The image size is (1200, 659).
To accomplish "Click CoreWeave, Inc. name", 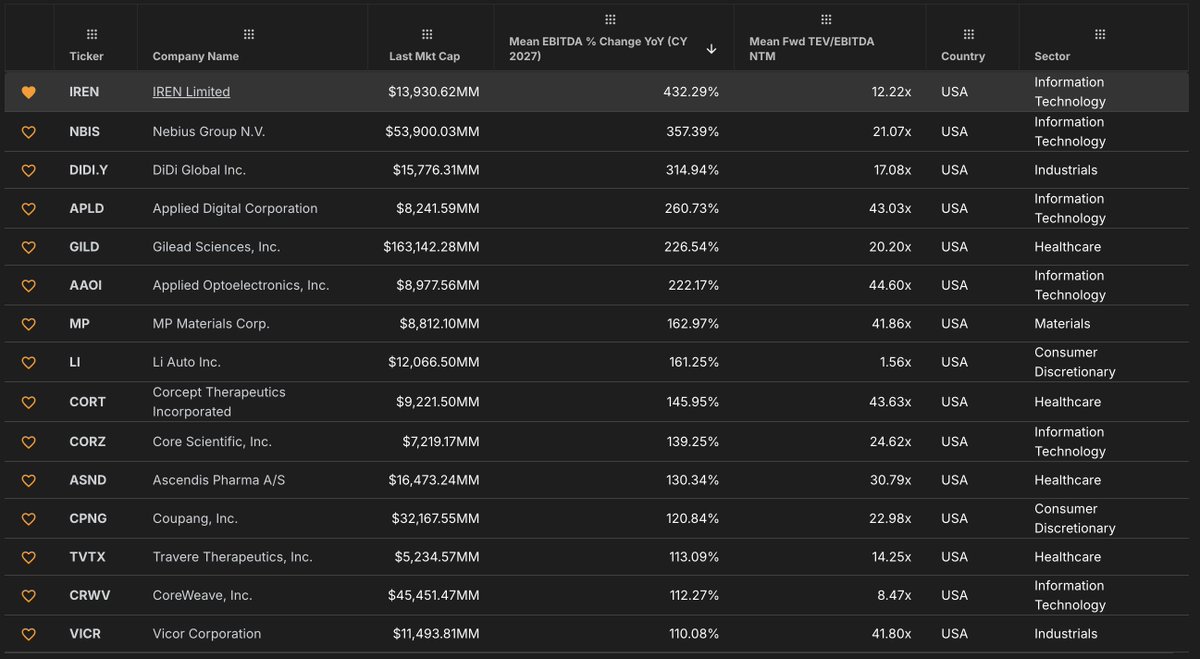I will pos(202,595).
